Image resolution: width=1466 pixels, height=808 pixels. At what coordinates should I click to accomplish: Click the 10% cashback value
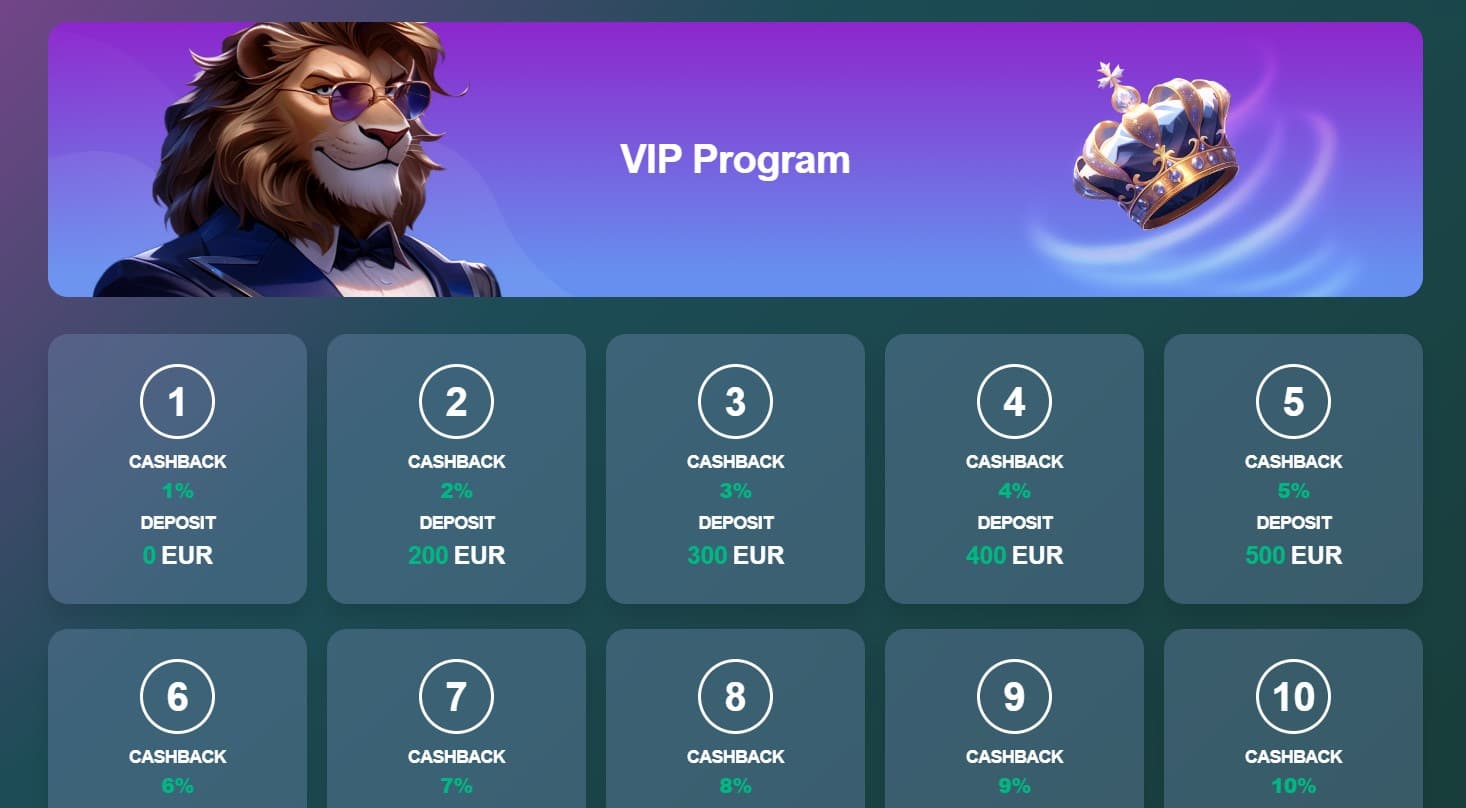1293,786
